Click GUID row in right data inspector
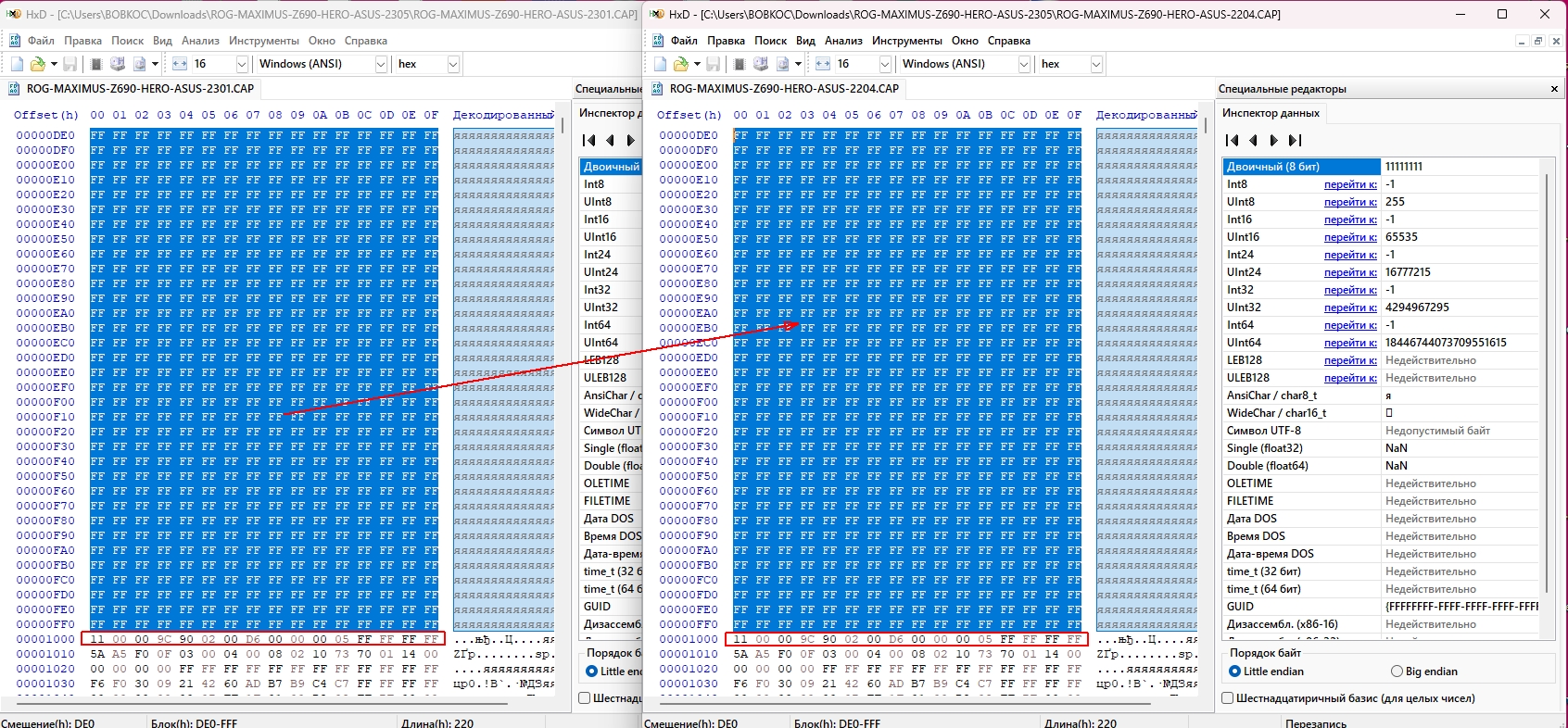Viewport: 1568px width, 728px height. point(1381,607)
